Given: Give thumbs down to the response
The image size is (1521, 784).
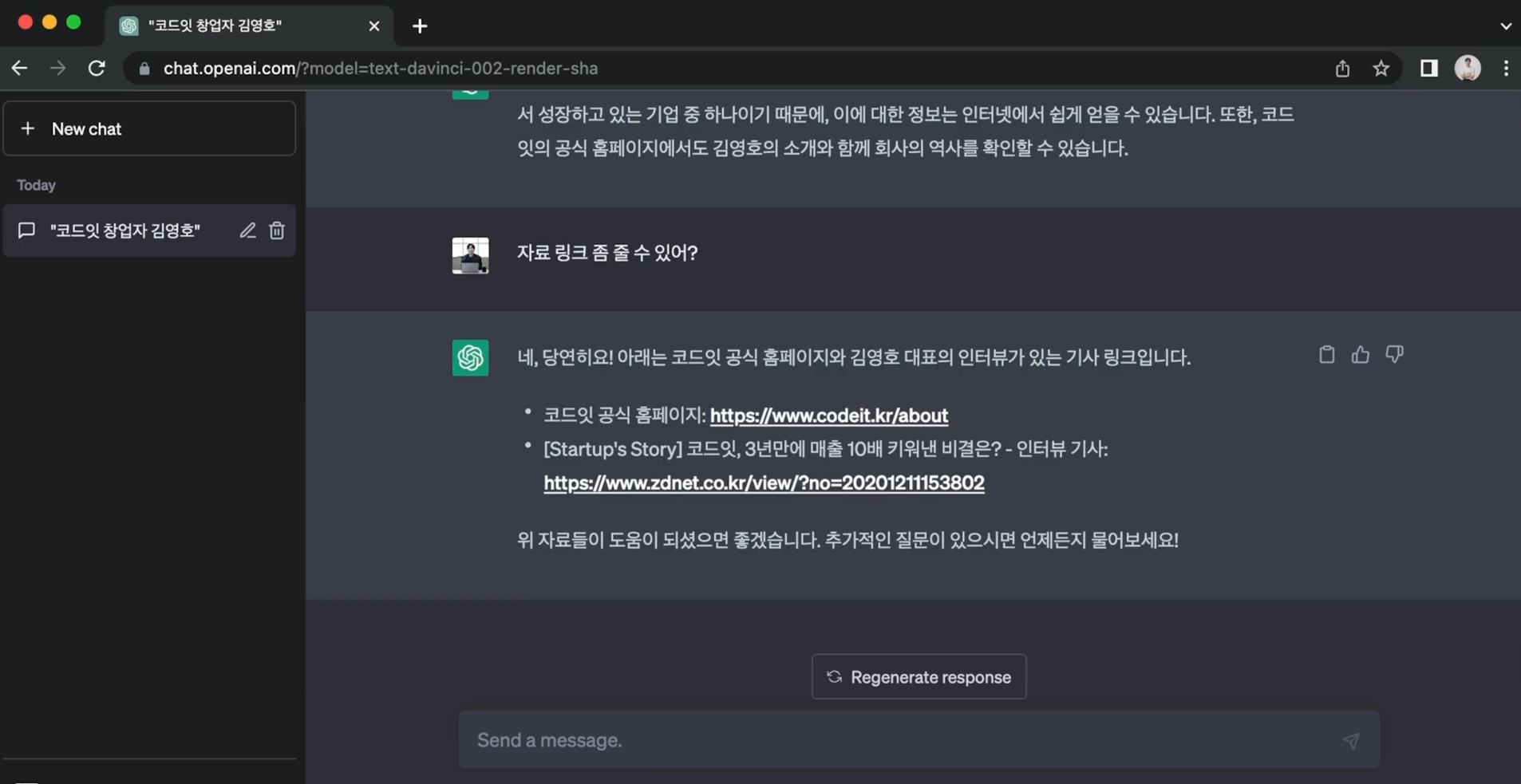Looking at the screenshot, I should [1394, 355].
